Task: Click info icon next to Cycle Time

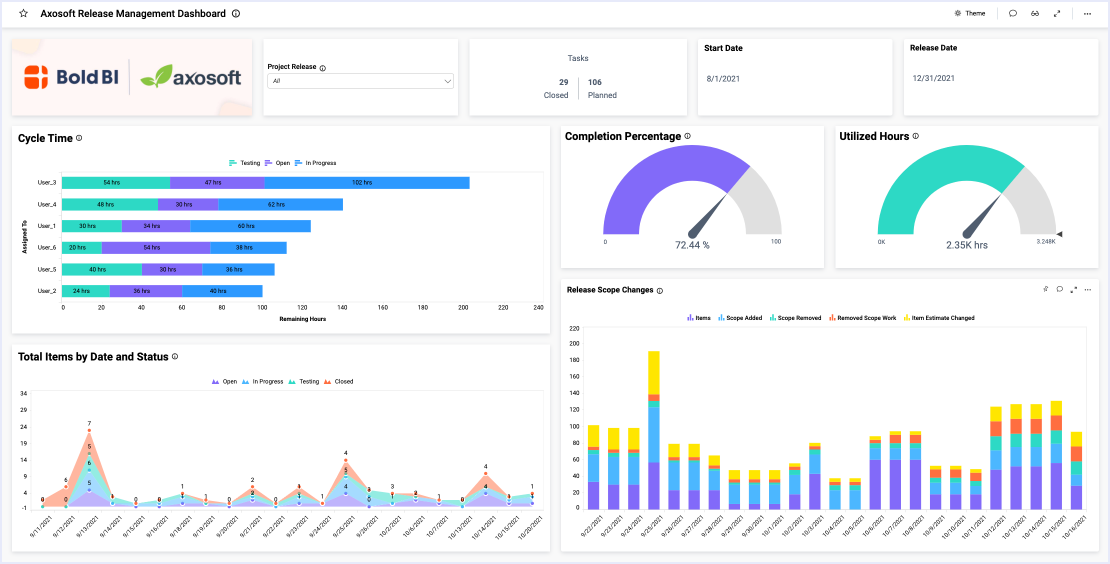Action: [79, 139]
